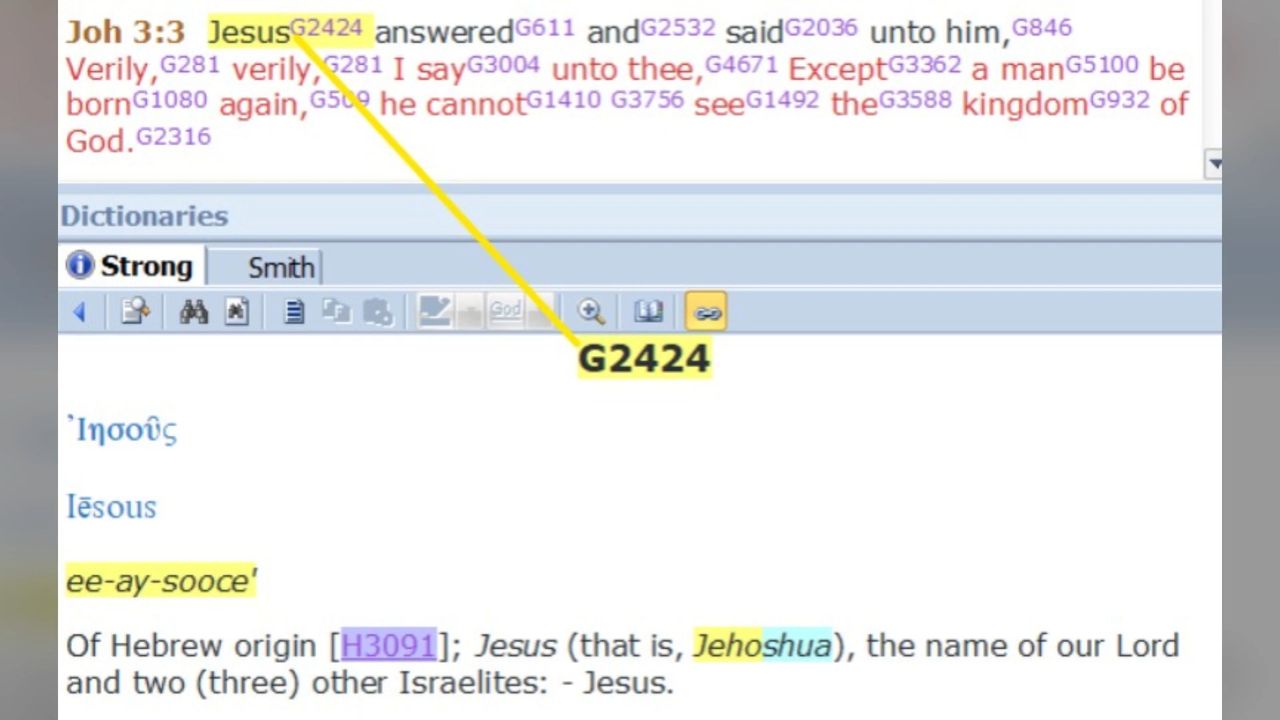Click the grayed-out God underline button
1280x720 pixels.
pyautogui.click(x=505, y=312)
